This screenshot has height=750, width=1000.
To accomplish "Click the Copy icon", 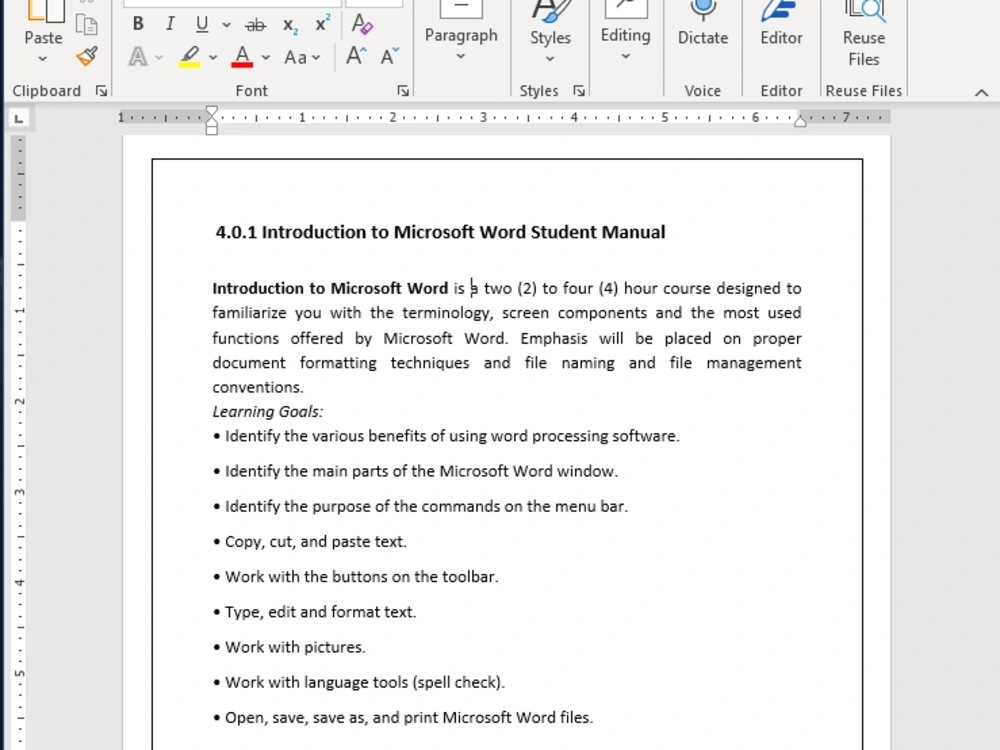I will pos(86,25).
